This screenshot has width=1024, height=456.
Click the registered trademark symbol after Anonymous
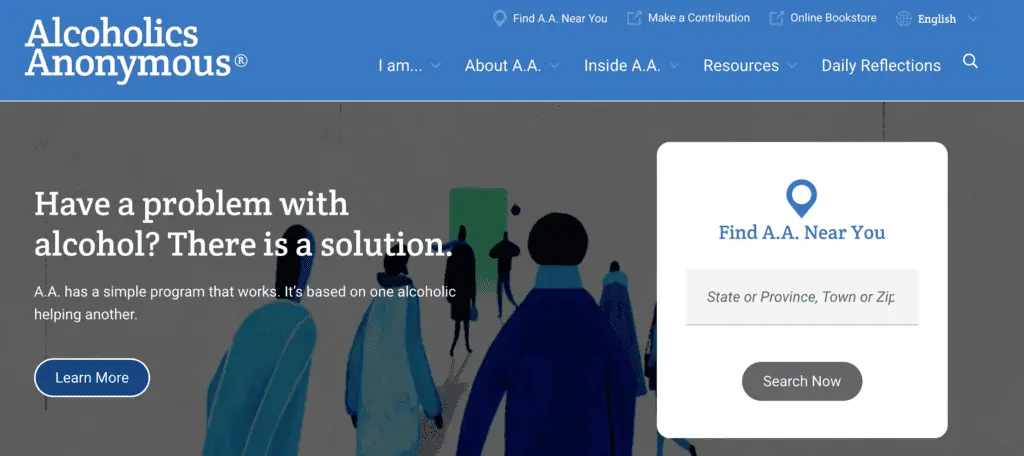240,61
